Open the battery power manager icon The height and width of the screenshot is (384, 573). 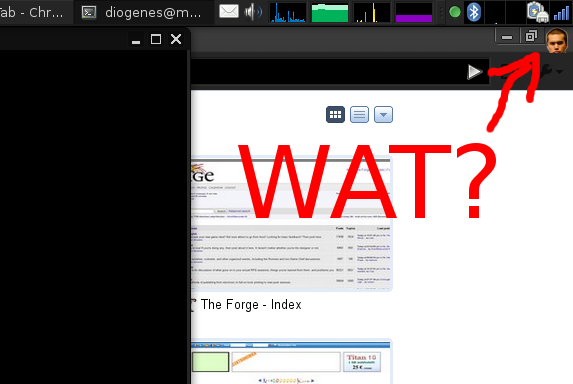pos(538,12)
